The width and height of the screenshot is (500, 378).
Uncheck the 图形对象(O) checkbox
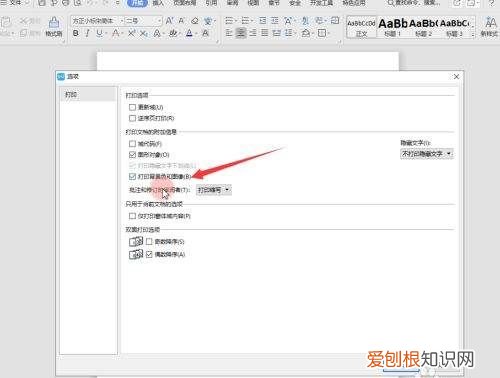pos(132,155)
